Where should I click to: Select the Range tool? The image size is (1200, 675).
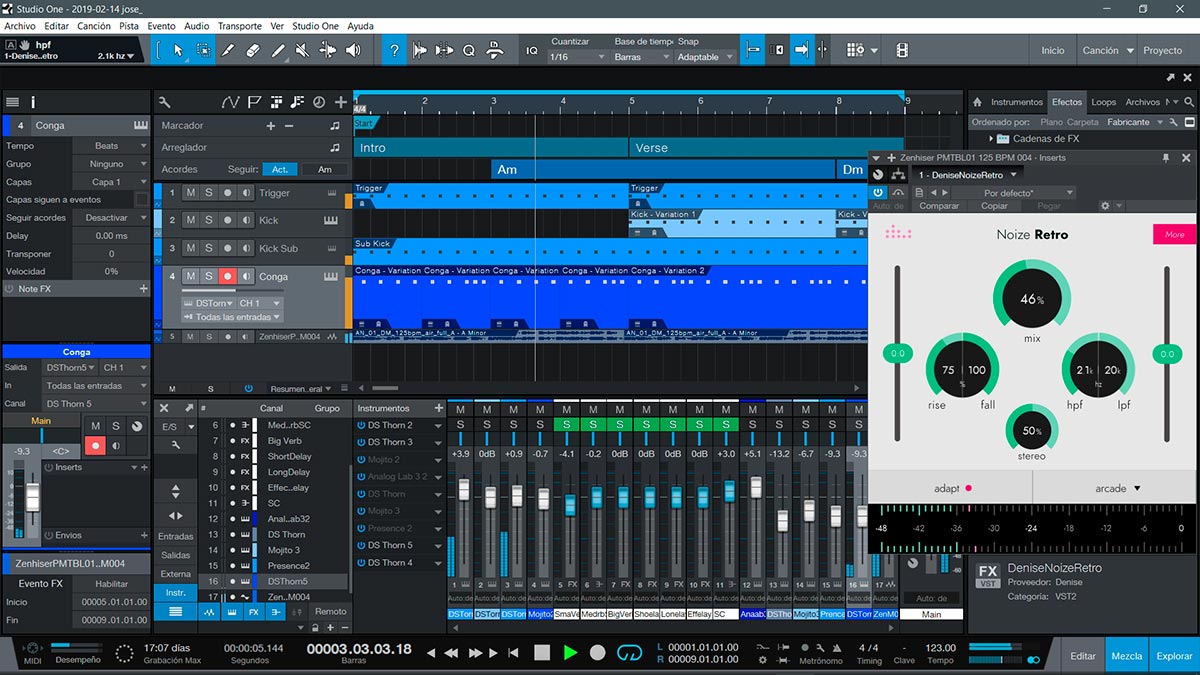204,50
